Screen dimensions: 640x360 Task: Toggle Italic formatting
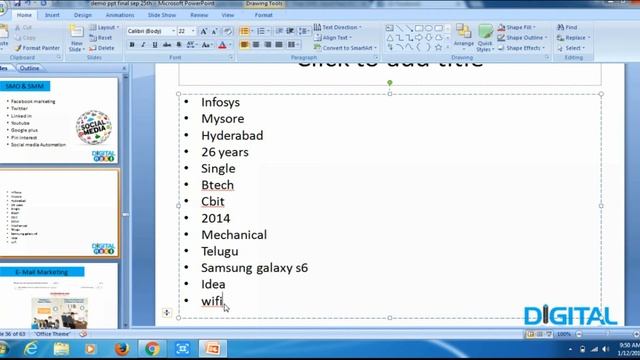[x=143, y=45]
